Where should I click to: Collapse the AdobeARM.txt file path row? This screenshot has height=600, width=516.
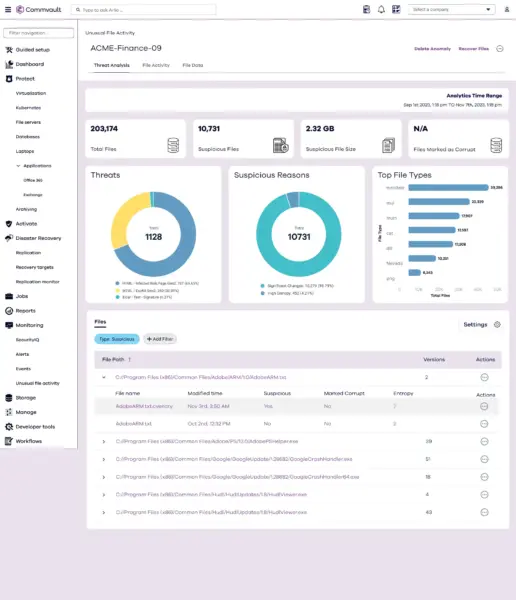[x=104, y=377]
